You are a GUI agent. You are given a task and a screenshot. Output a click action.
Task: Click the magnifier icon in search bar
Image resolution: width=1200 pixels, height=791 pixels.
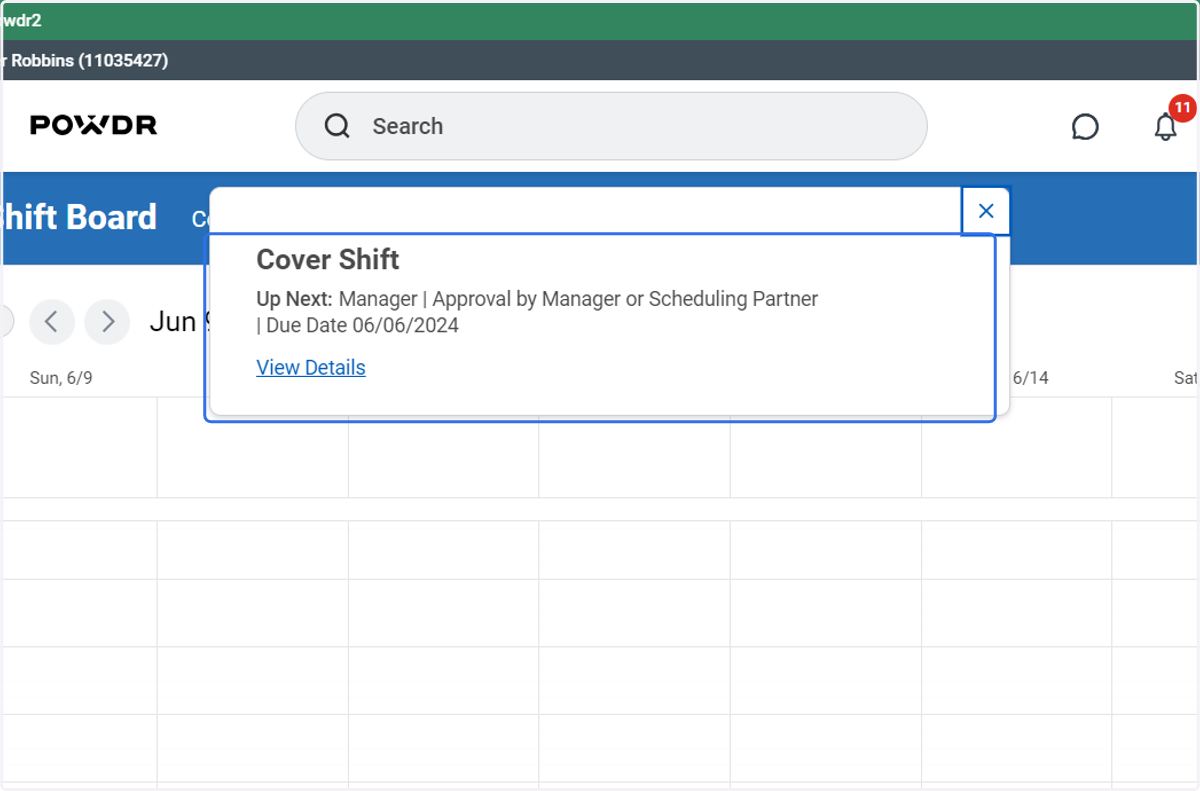pos(338,126)
